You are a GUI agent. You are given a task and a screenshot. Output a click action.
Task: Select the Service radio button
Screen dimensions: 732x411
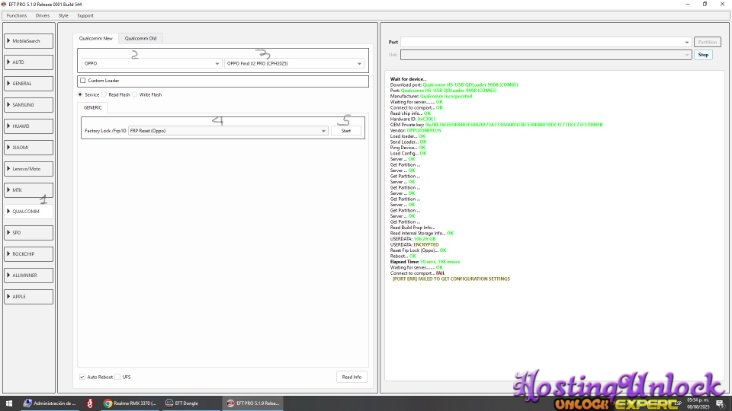[x=80, y=95]
